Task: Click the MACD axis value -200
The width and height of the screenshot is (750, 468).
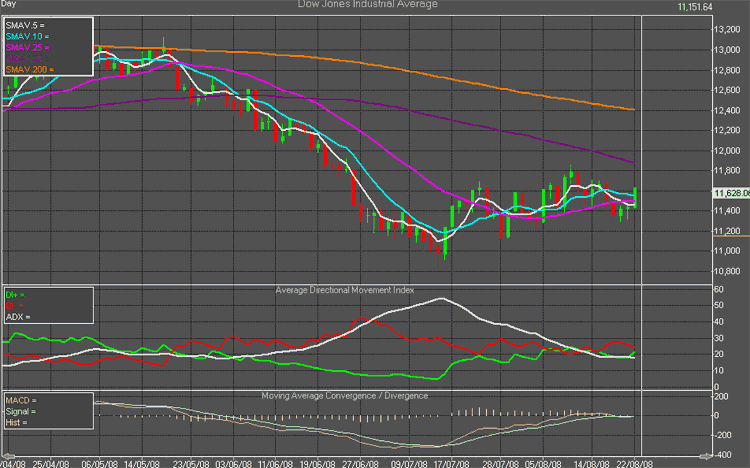Action: pyautogui.click(x=721, y=435)
